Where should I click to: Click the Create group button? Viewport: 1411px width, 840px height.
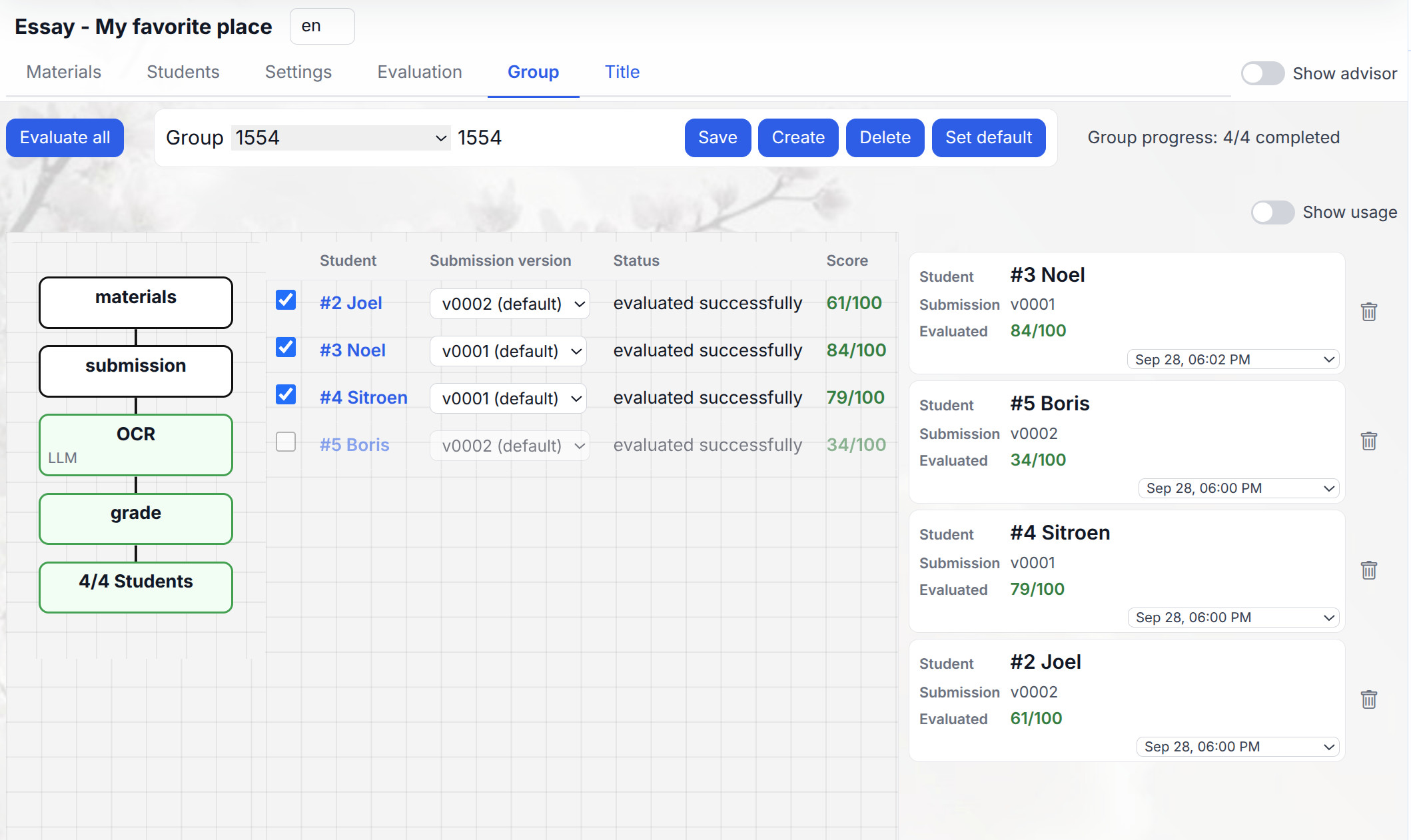[798, 138]
